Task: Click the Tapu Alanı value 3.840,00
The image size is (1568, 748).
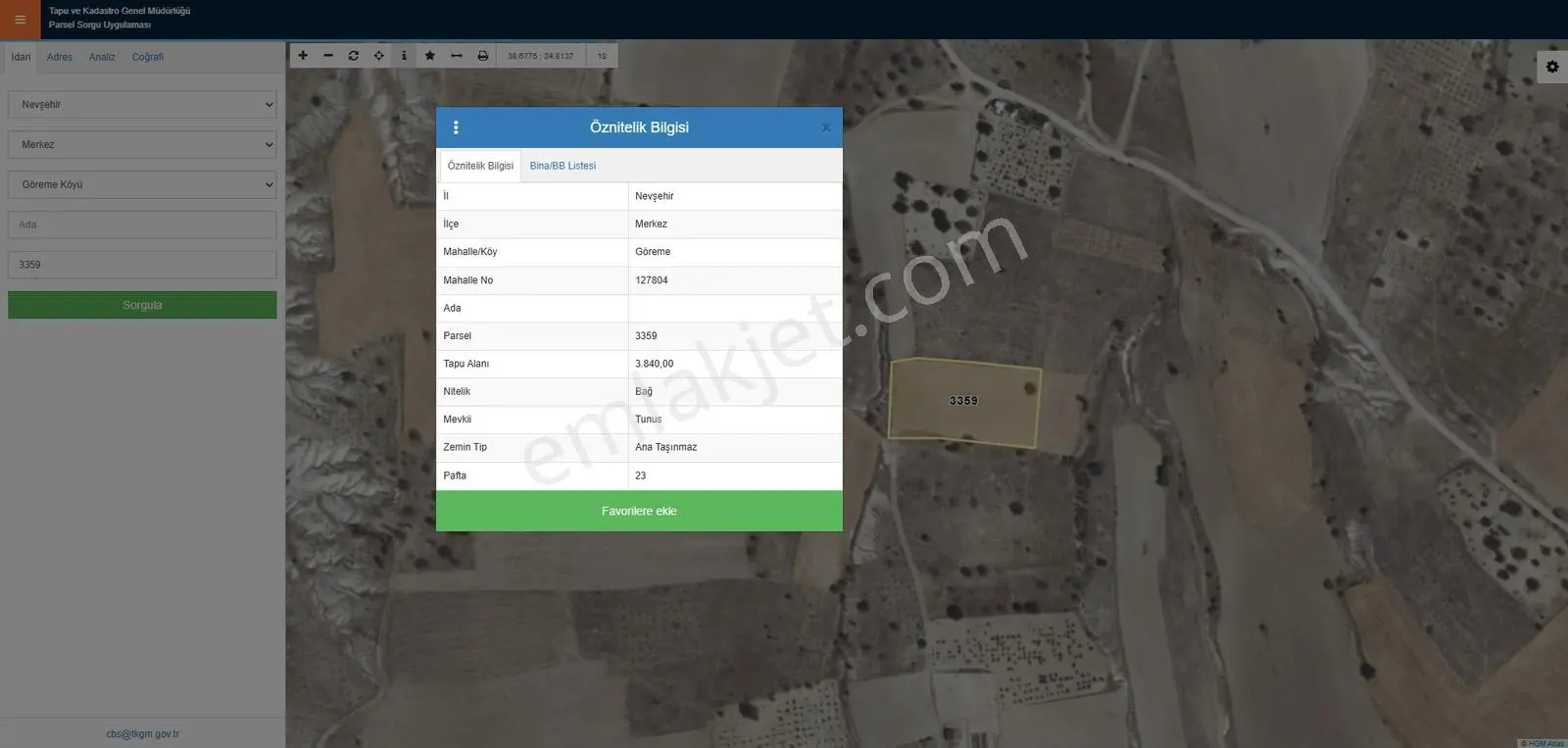Action: click(654, 364)
